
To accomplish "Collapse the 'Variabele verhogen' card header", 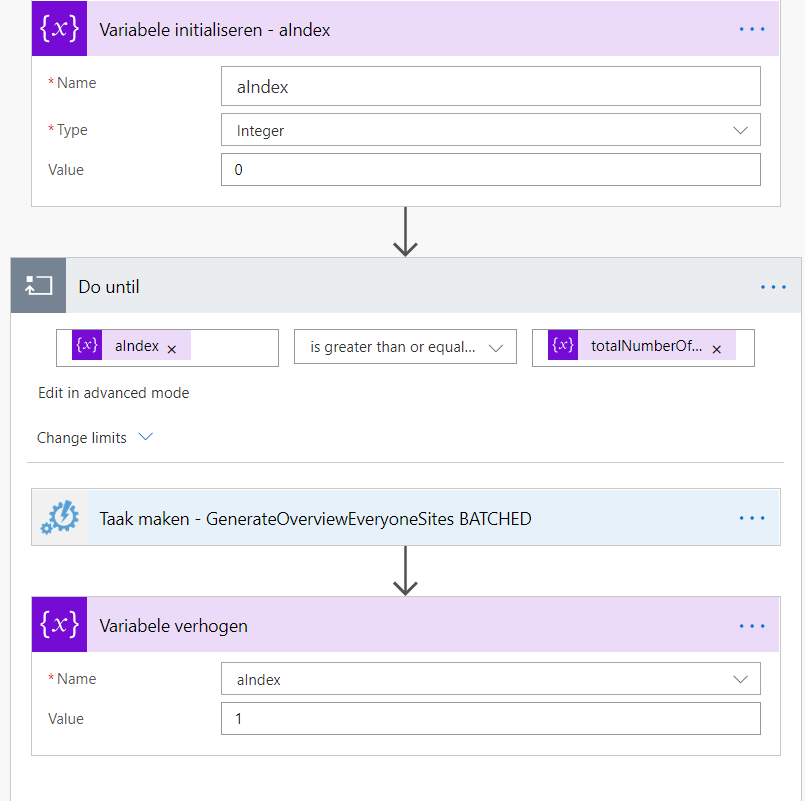I will click(406, 624).
